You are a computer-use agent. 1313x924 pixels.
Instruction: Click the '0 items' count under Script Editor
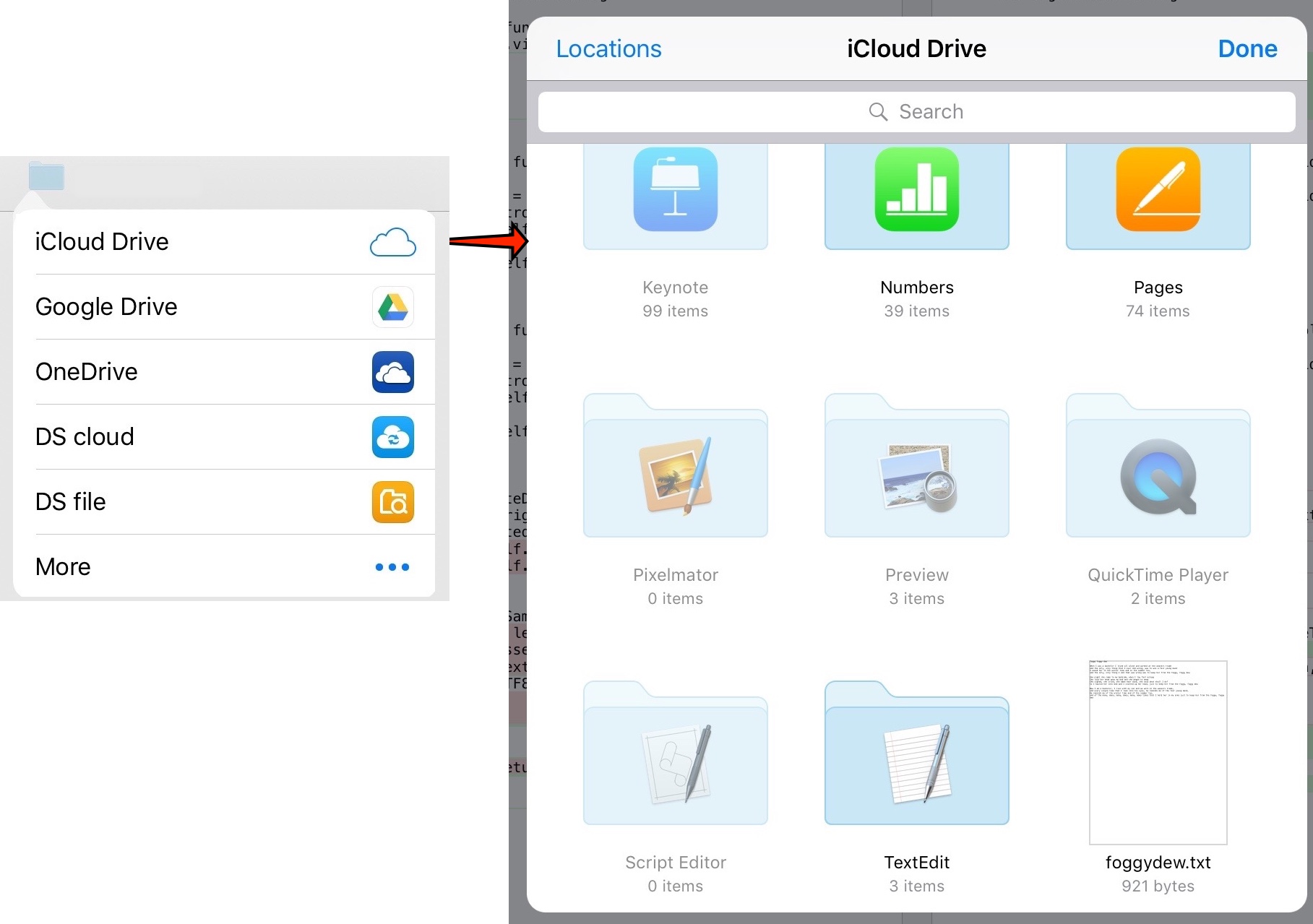(x=675, y=886)
